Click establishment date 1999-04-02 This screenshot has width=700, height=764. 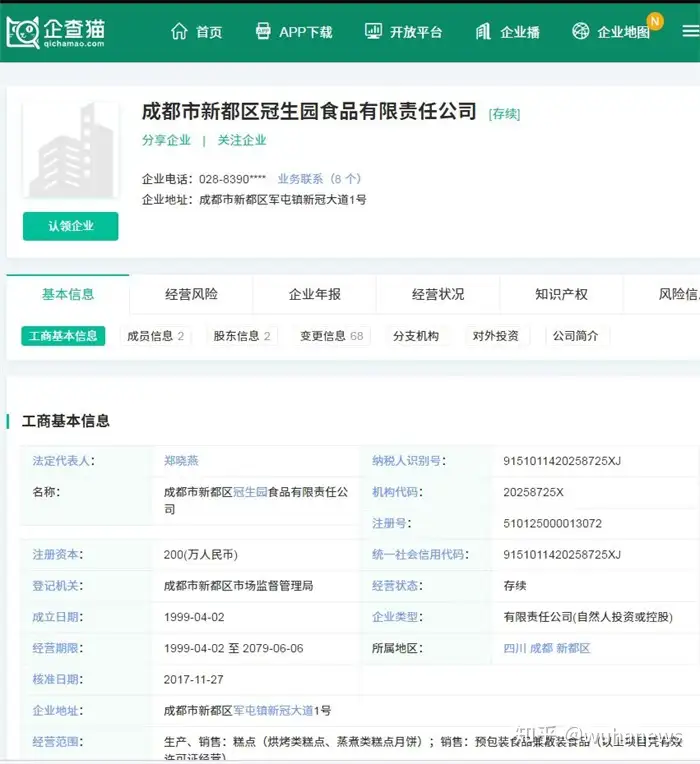[x=194, y=617]
